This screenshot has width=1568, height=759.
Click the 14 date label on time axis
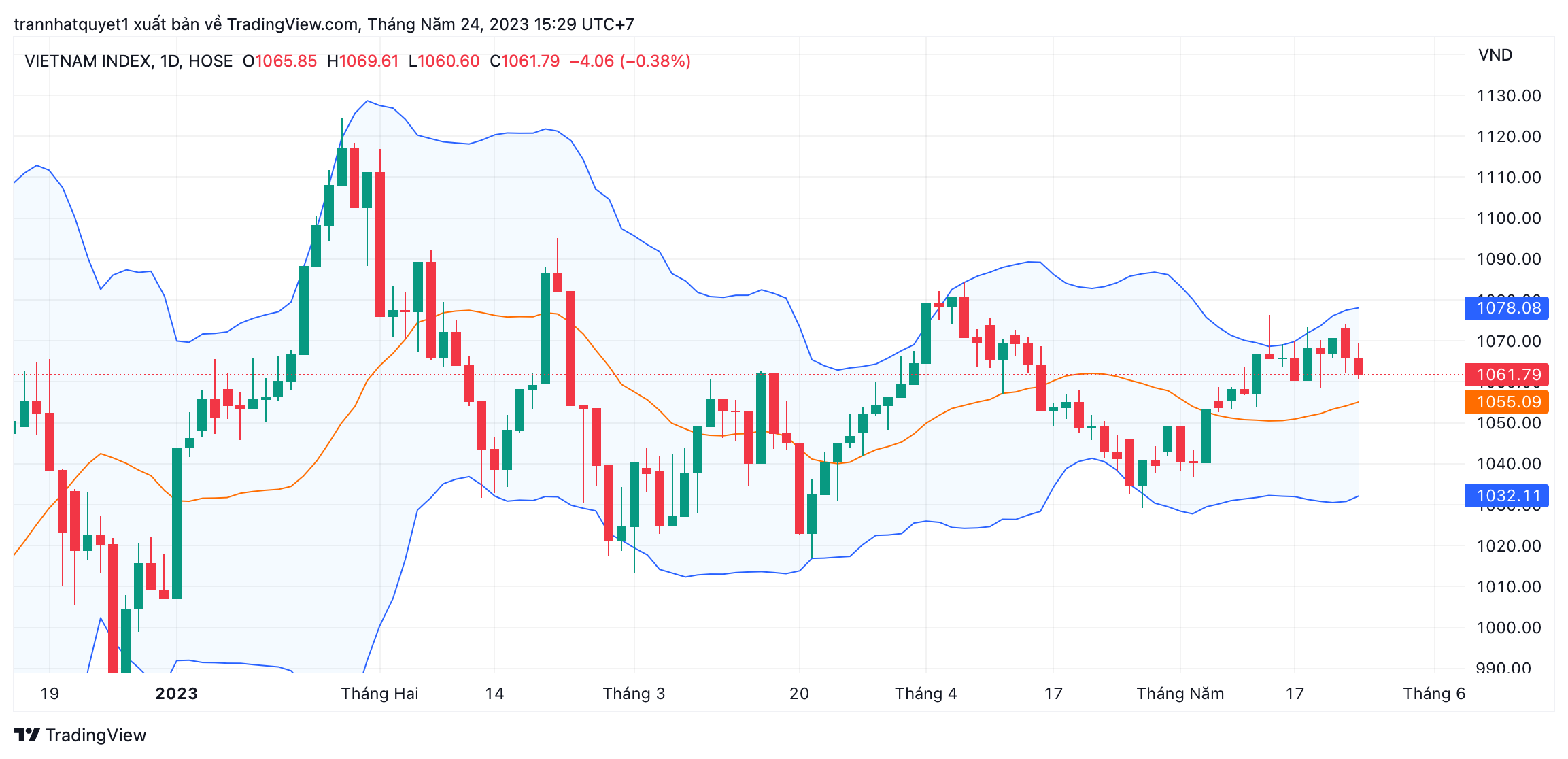[494, 694]
